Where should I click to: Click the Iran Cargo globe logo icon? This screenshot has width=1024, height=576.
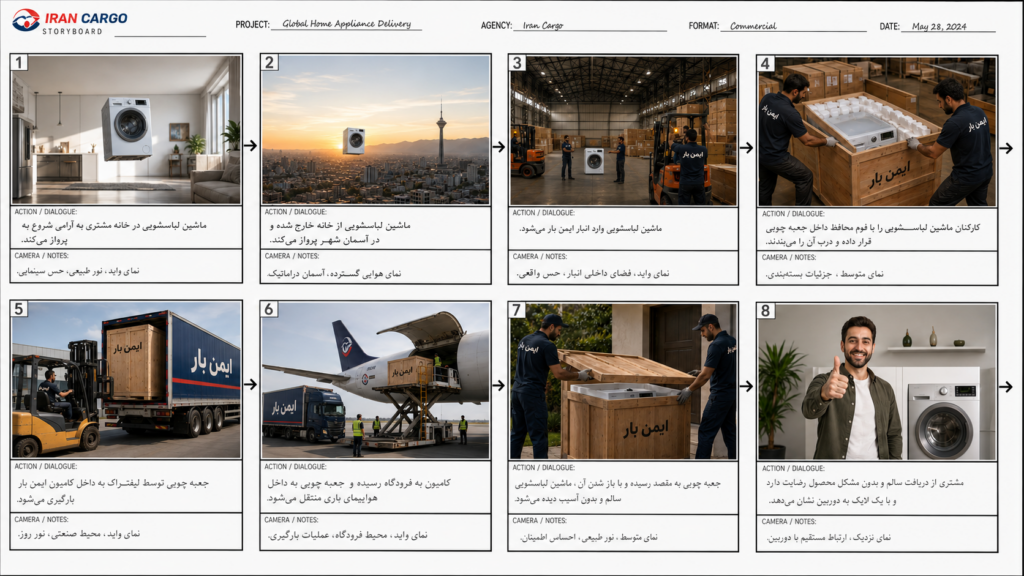coord(26,20)
